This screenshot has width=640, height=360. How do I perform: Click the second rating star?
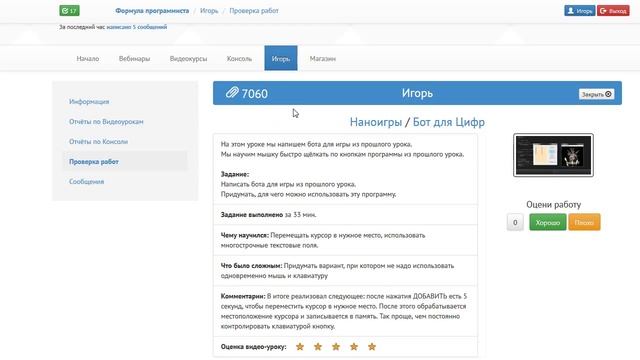pos(318,347)
